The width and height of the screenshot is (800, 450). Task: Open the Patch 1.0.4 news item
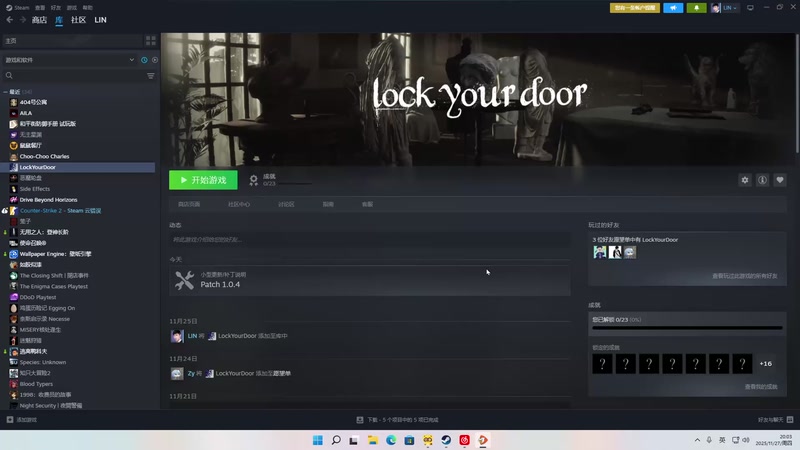click(370, 280)
